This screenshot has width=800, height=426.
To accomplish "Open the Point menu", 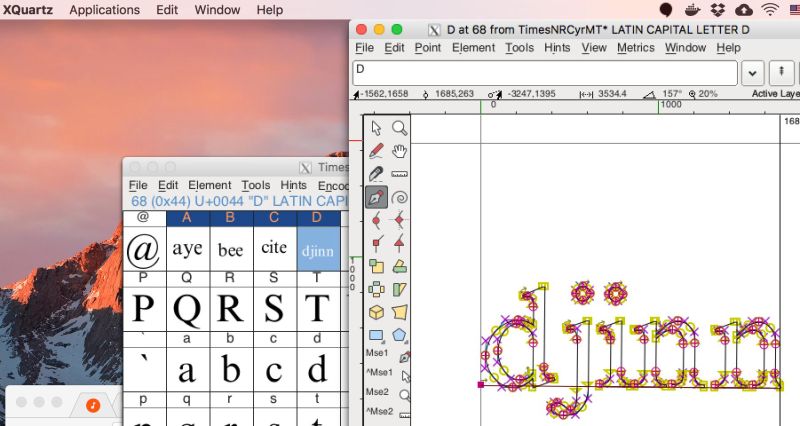I will click(428, 48).
